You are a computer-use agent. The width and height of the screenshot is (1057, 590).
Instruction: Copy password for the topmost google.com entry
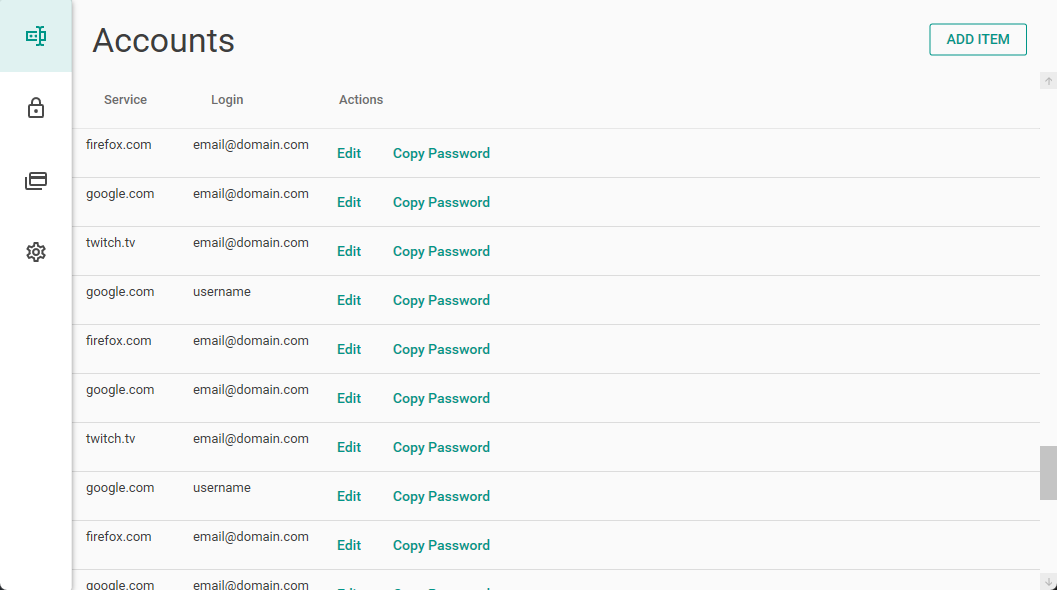441,203
